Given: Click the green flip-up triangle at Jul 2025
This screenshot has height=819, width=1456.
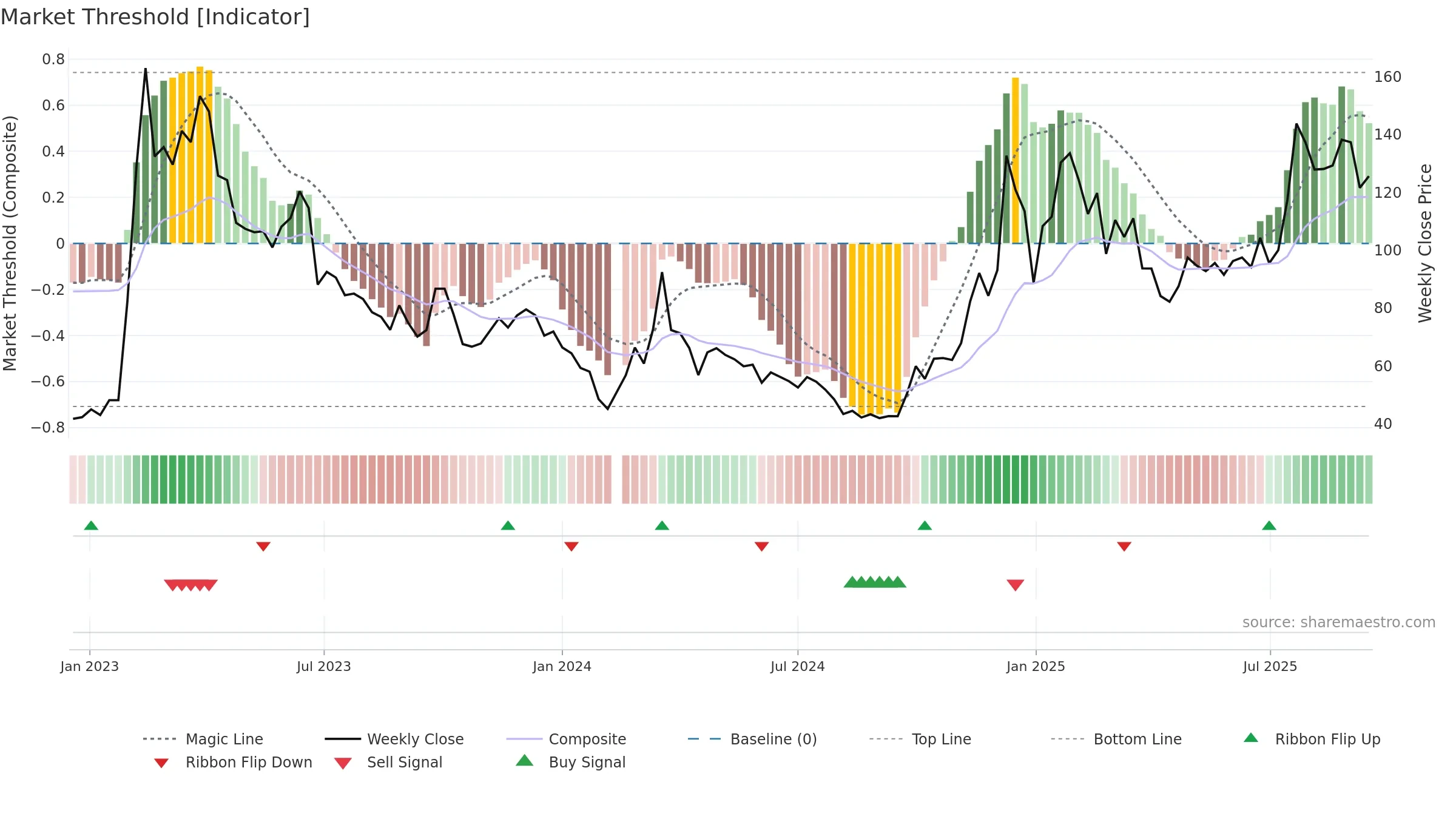Looking at the screenshot, I should pos(1269,525).
